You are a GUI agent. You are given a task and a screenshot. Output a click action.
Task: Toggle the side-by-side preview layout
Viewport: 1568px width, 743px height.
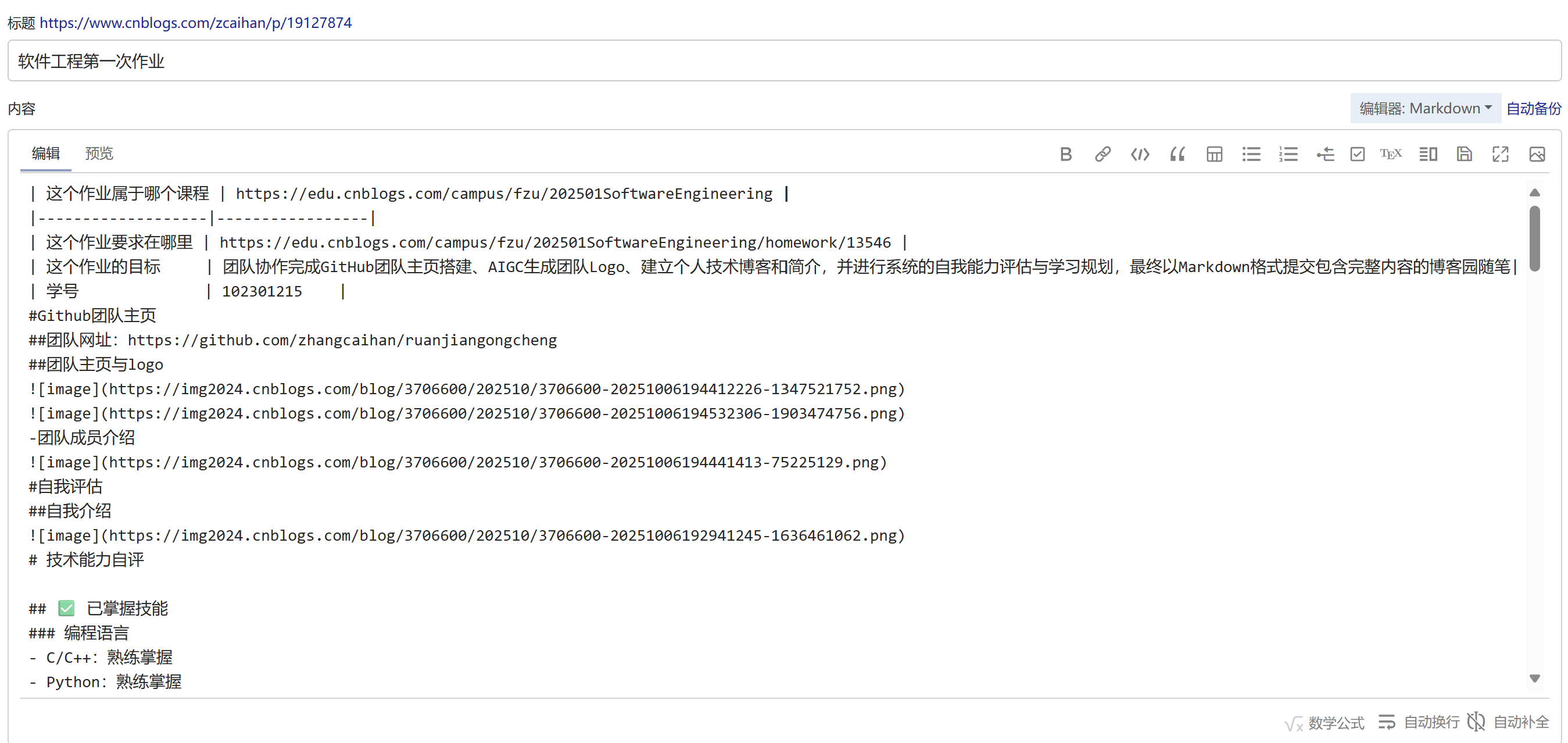pyautogui.click(x=1427, y=154)
